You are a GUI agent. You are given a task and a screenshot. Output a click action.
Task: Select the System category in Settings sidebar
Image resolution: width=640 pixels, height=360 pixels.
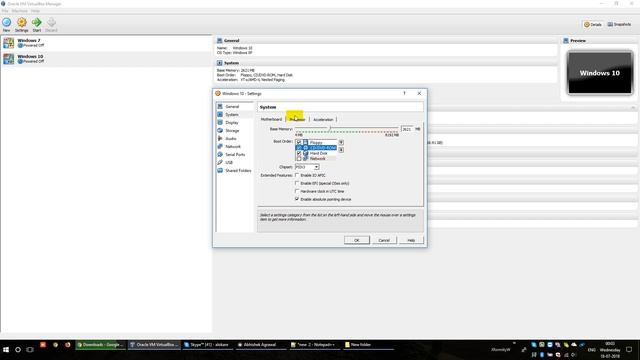[235, 115]
